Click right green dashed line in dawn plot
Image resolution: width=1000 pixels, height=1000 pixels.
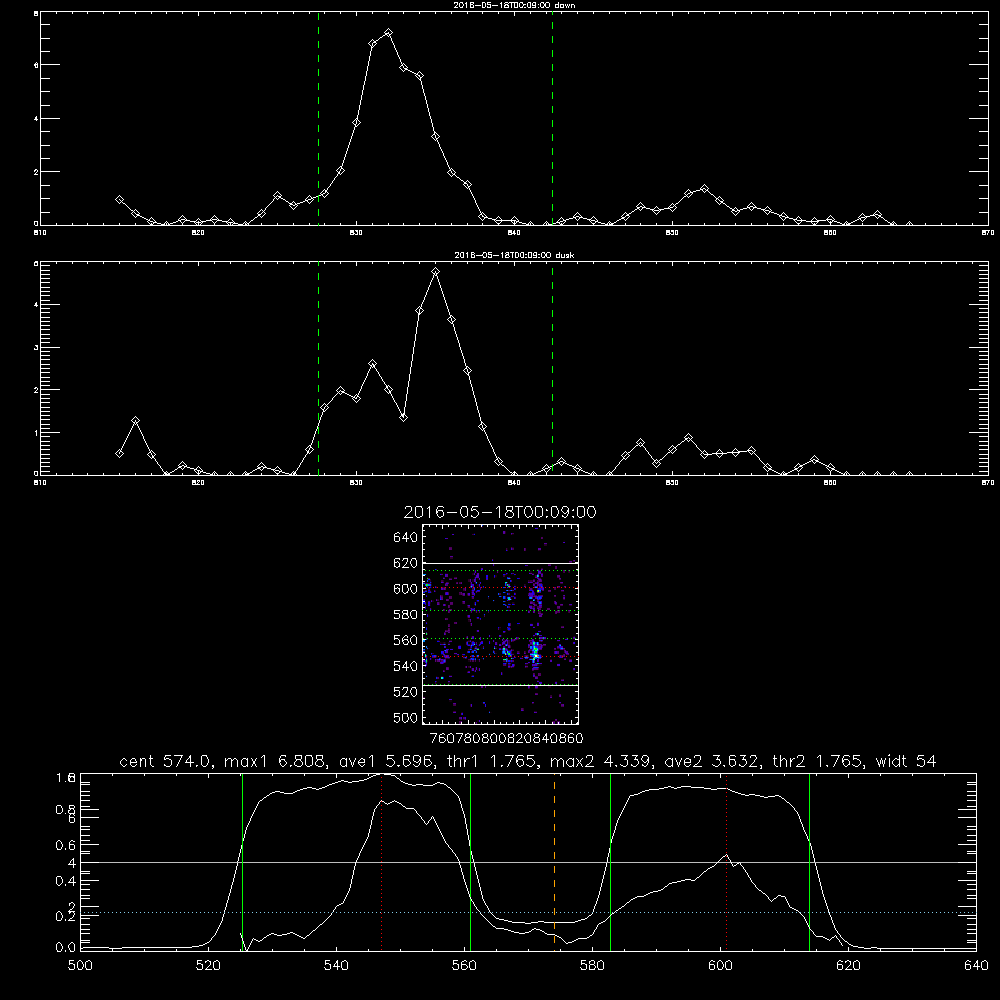point(552,118)
